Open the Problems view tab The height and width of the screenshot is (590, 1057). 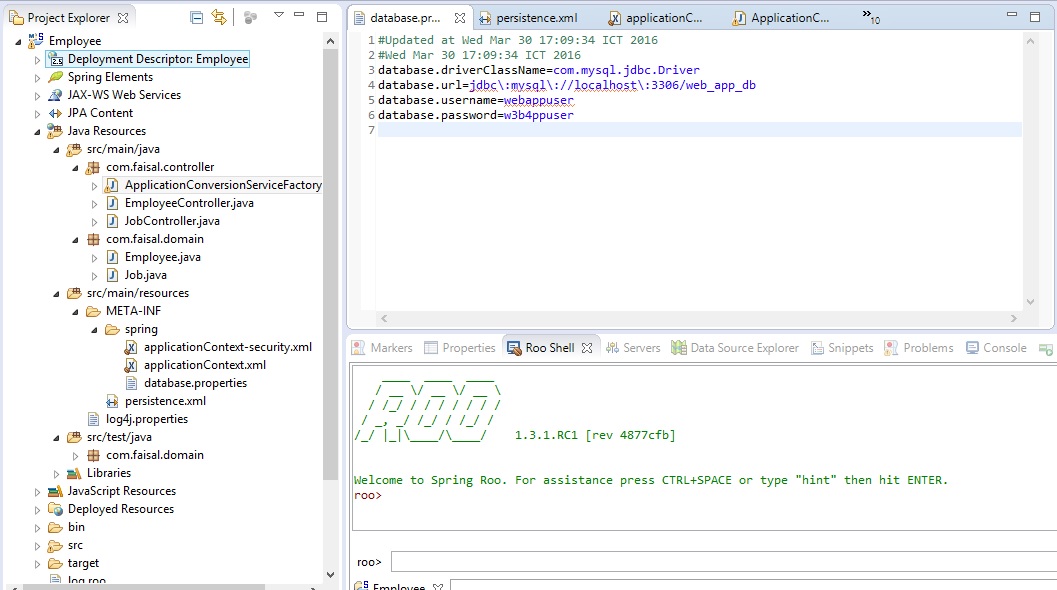[x=919, y=348]
